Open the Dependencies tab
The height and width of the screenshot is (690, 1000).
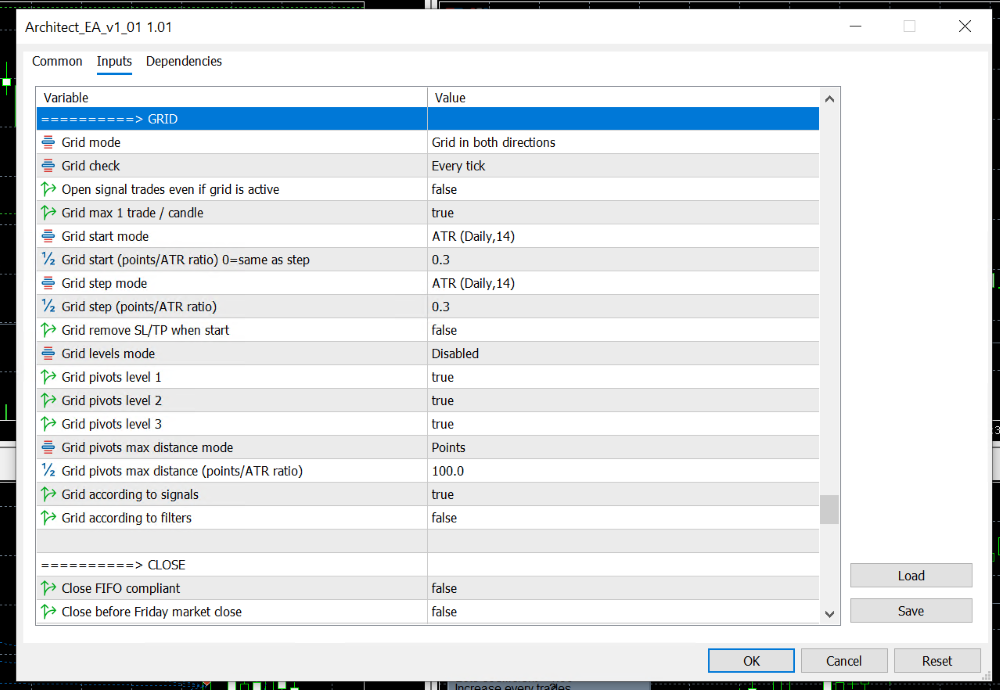click(x=184, y=62)
